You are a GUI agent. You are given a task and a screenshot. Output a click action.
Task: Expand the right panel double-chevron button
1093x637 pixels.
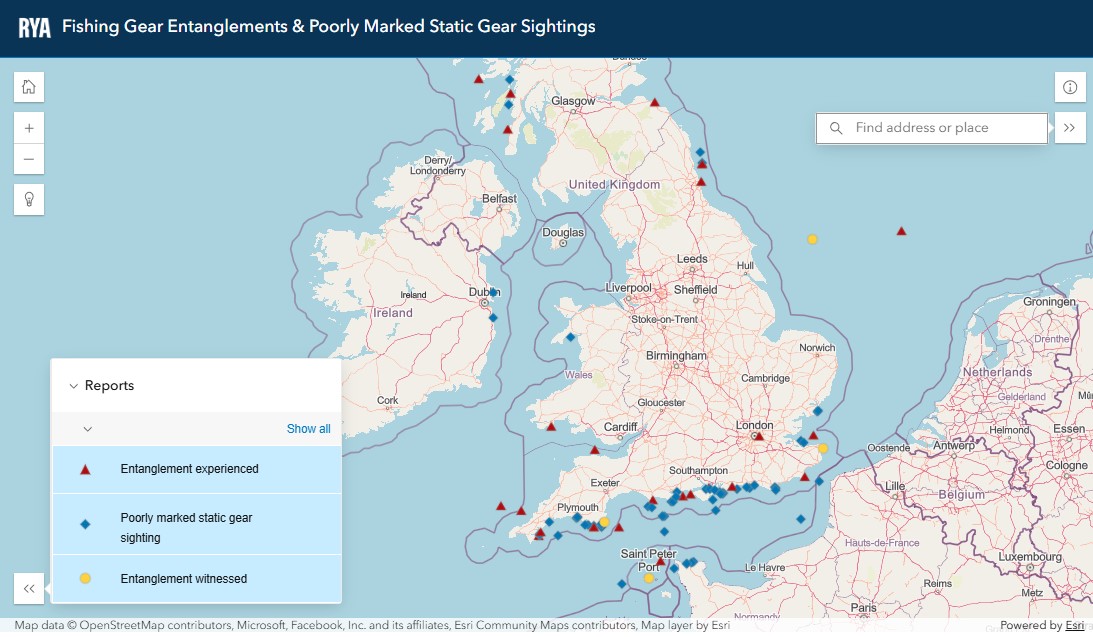1069,128
